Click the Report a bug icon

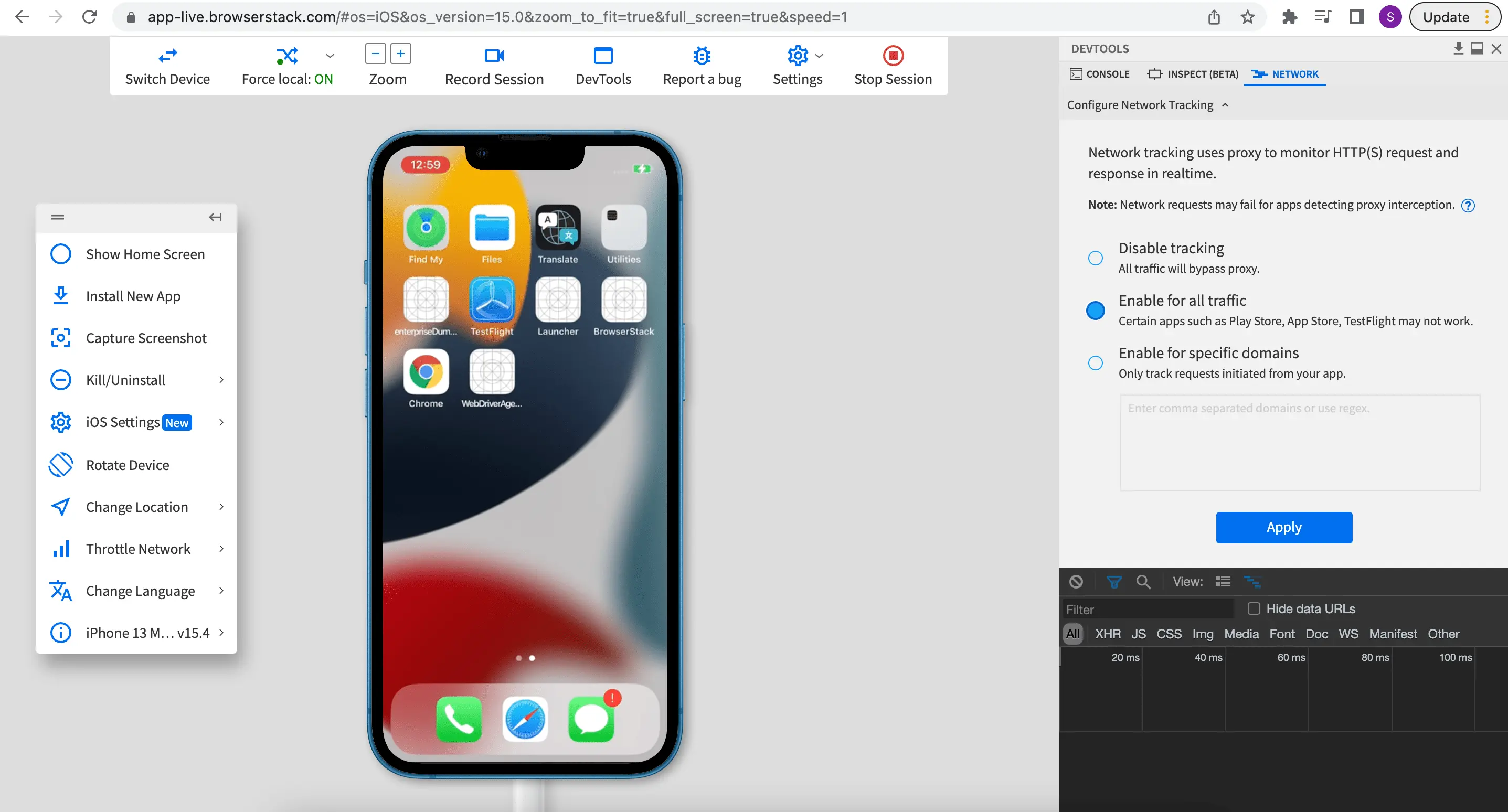click(x=702, y=56)
